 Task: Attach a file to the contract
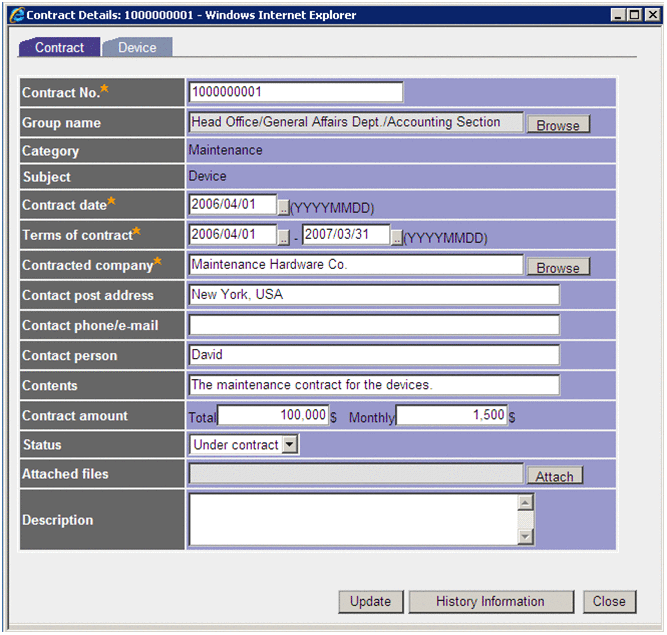[554, 476]
